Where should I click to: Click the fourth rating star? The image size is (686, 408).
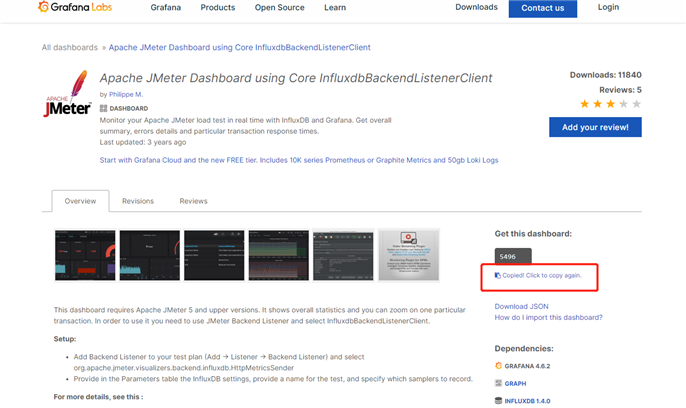623,104
